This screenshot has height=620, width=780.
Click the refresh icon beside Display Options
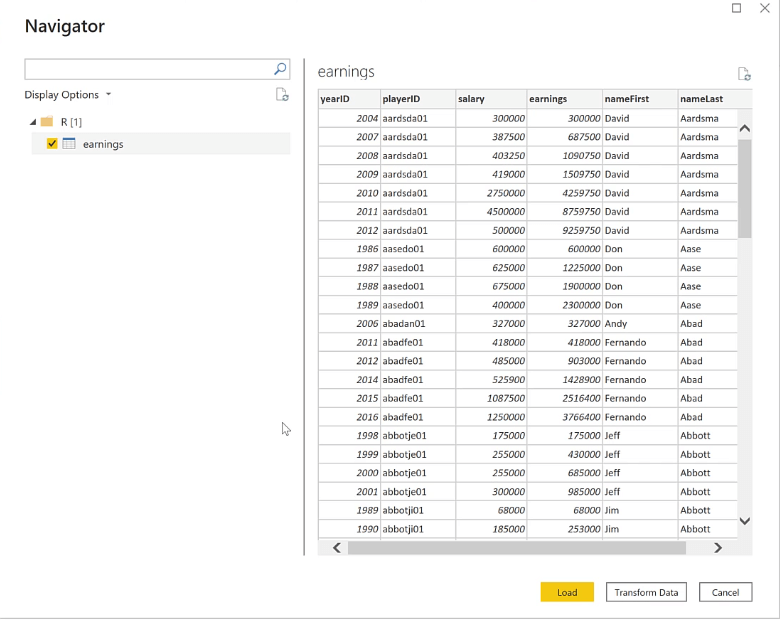click(x=282, y=95)
